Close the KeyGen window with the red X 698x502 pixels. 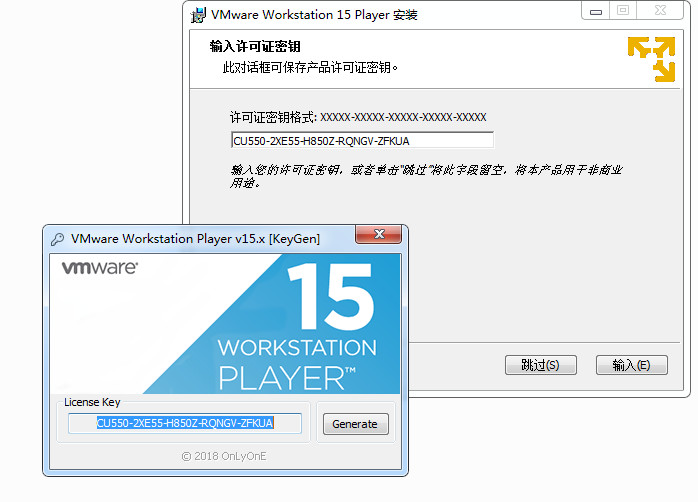[379, 234]
